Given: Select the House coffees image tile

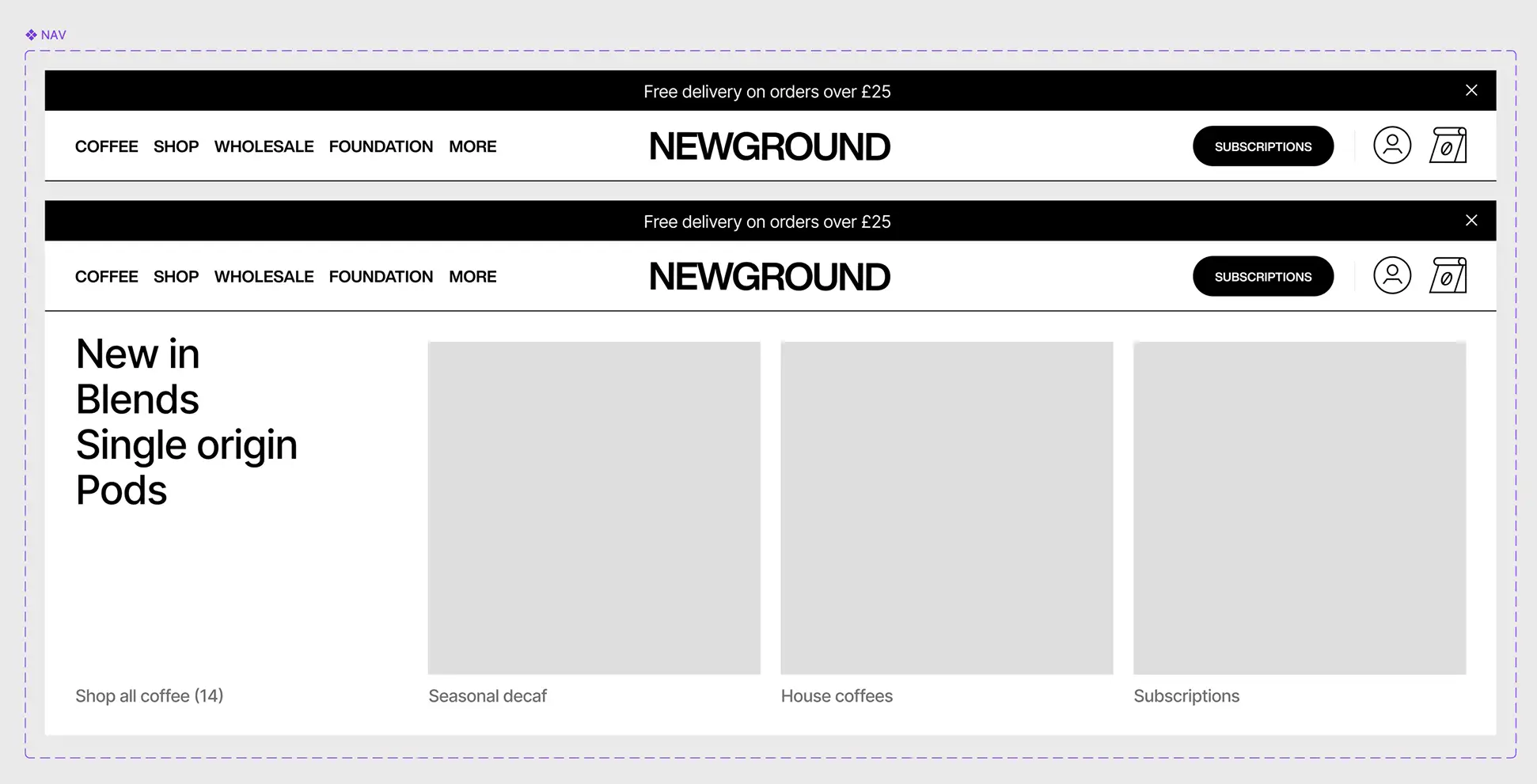Looking at the screenshot, I should 947,508.
